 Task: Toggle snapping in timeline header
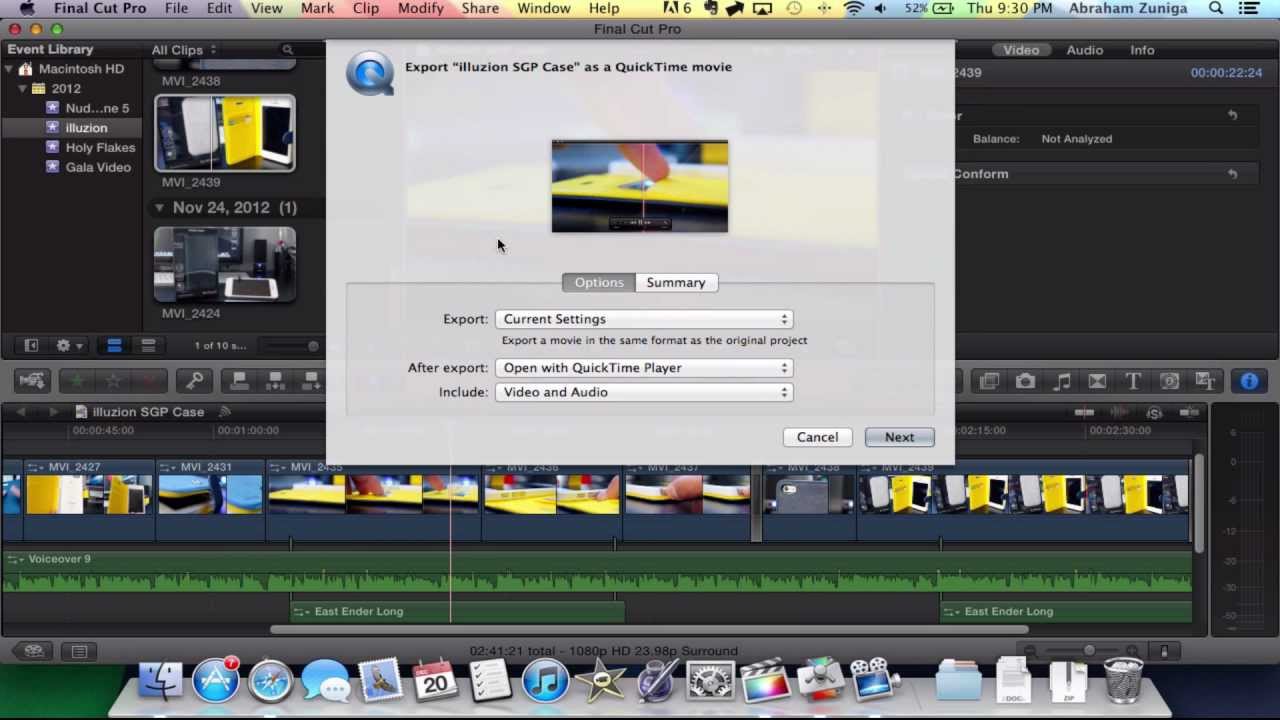click(1188, 412)
